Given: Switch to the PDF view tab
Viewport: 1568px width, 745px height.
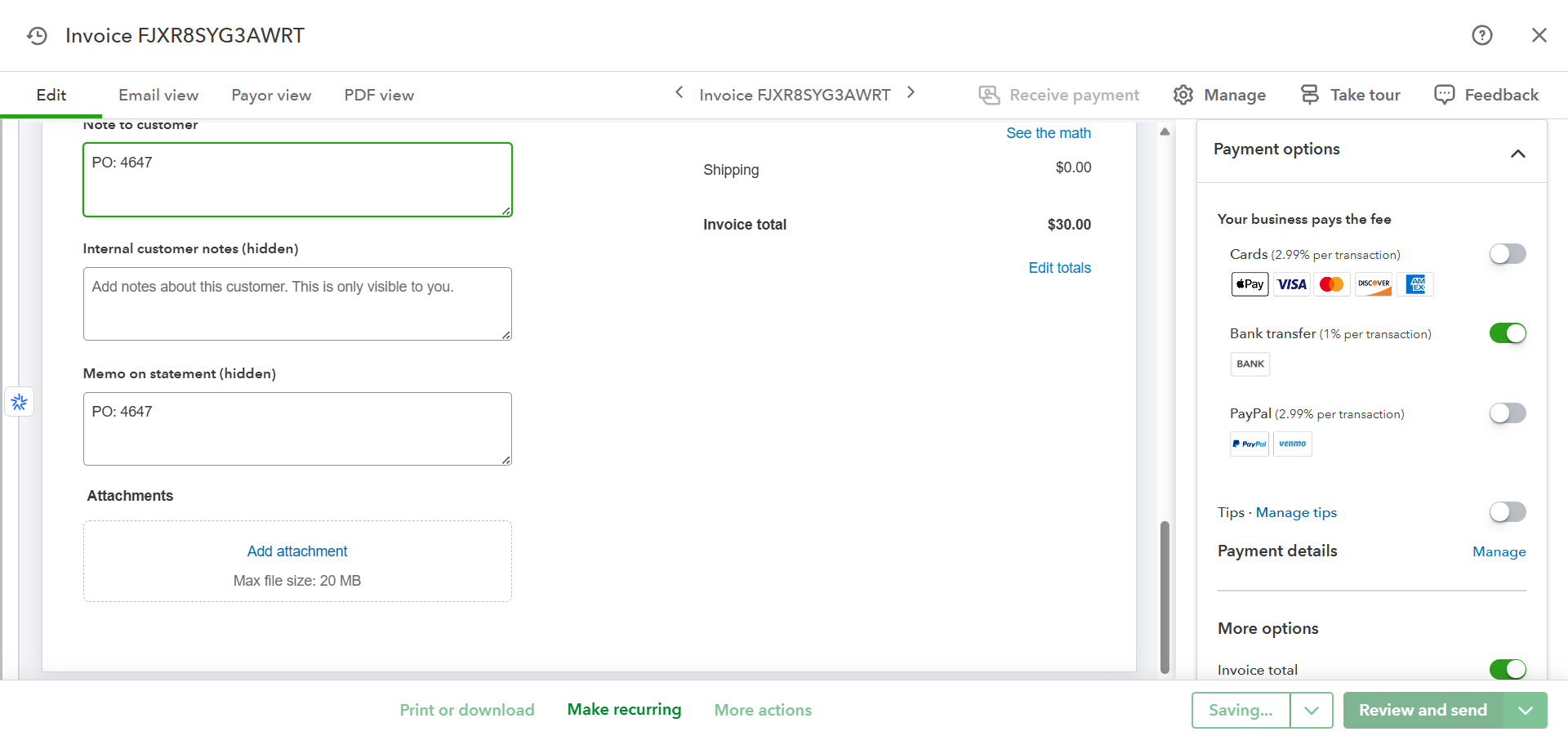Looking at the screenshot, I should tap(379, 96).
